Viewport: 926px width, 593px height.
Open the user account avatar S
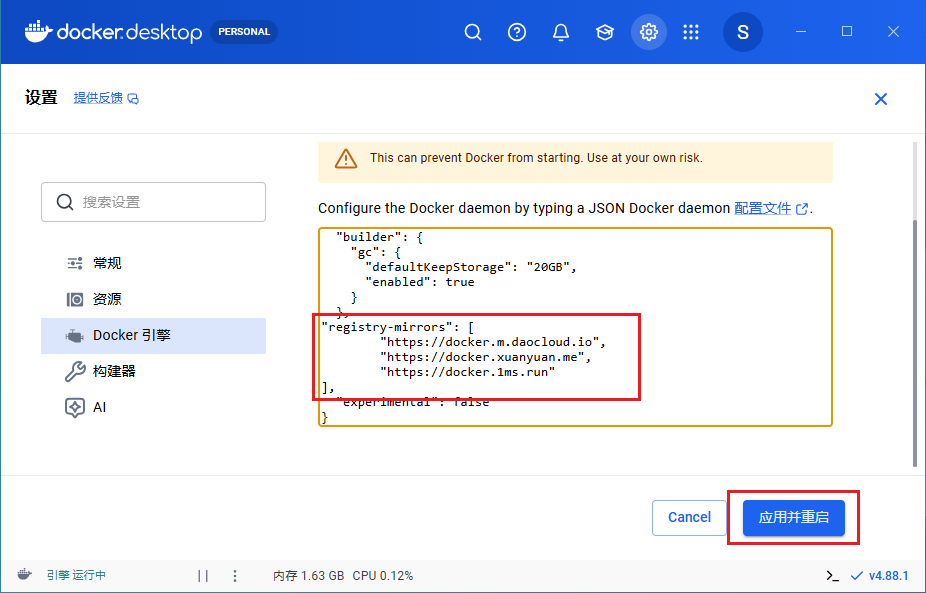click(x=742, y=32)
